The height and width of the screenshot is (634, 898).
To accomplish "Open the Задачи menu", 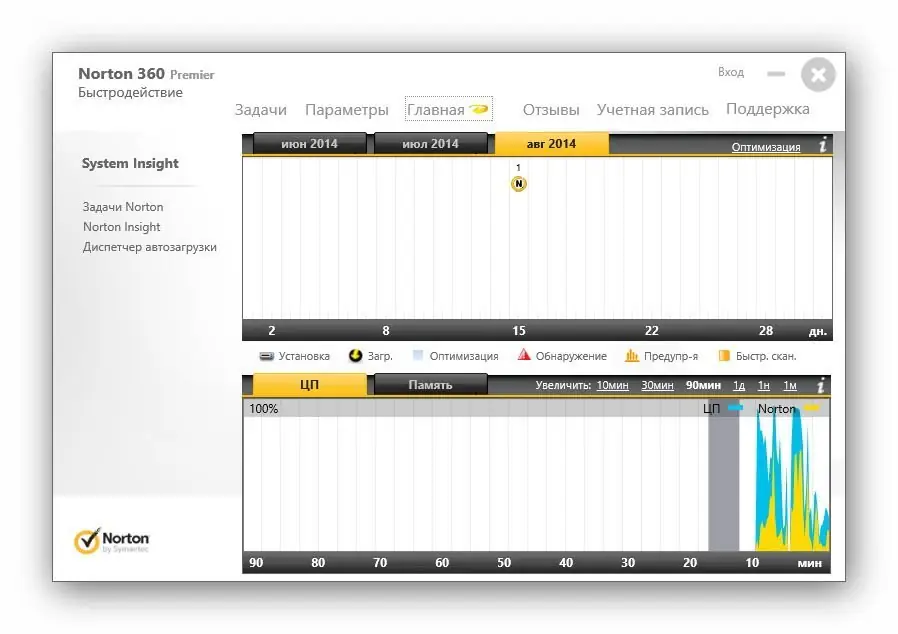I will pos(261,109).
